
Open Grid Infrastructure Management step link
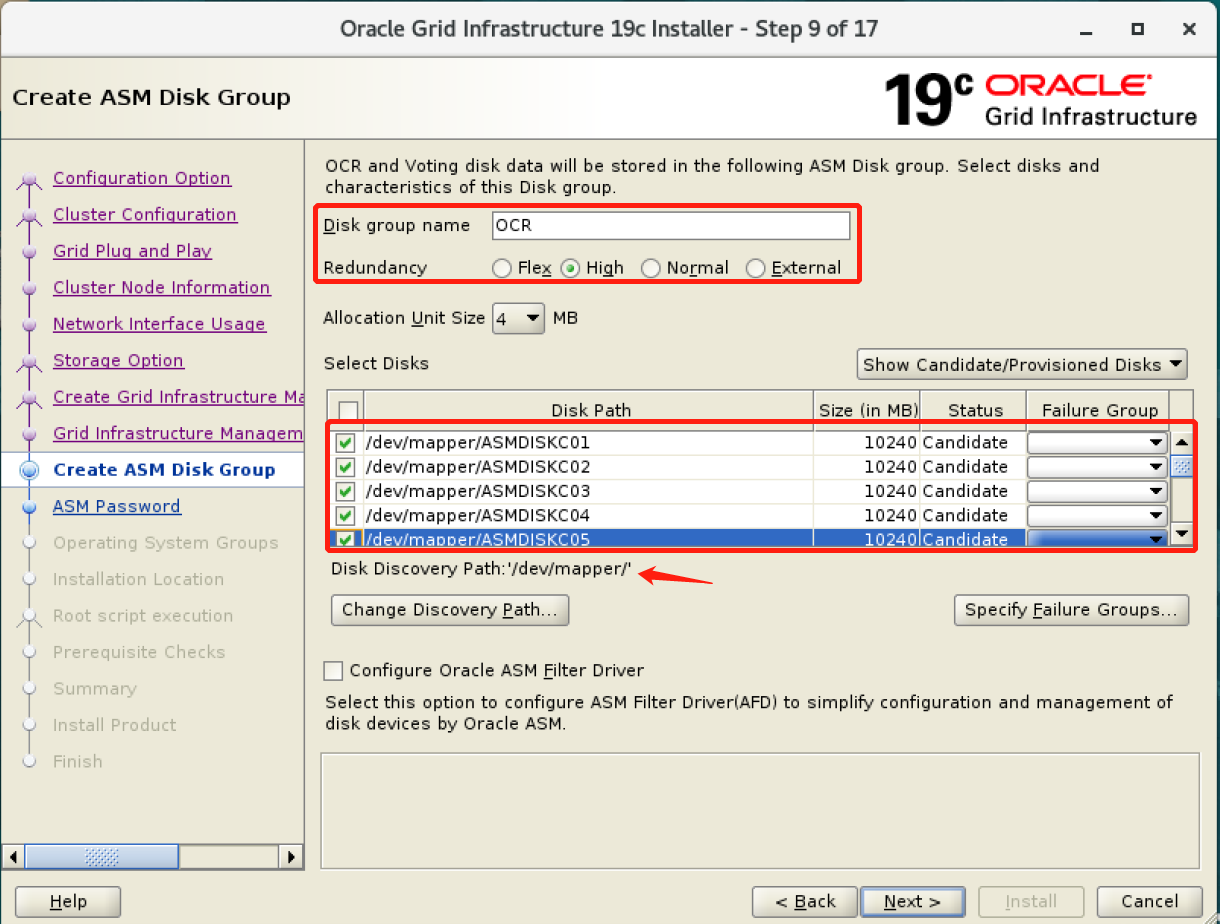point(178,433)
